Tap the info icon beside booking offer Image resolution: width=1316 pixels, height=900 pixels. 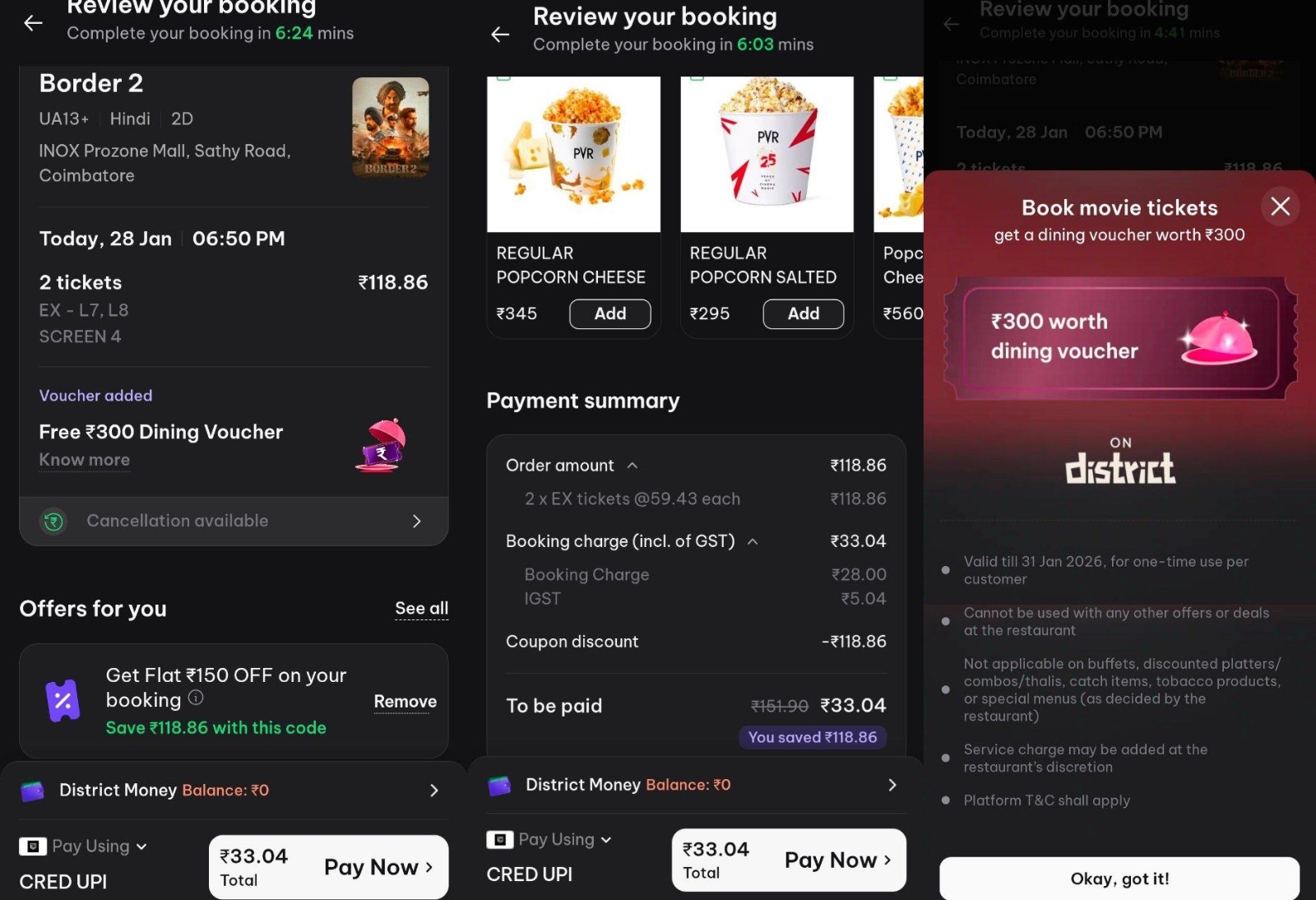pyautogui.click(x=196, y=698)
